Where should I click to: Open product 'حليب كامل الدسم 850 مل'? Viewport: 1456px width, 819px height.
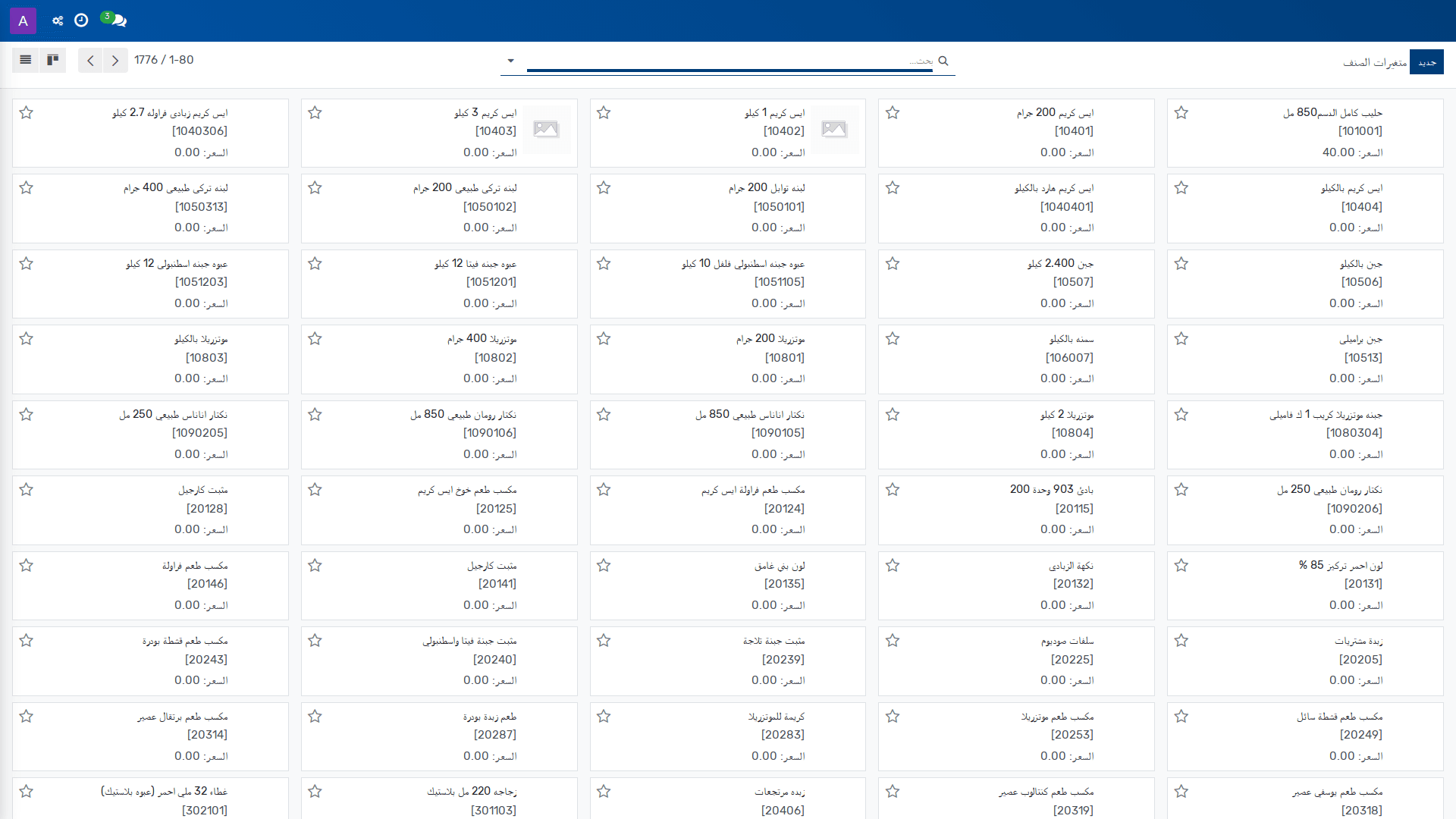1332,113
